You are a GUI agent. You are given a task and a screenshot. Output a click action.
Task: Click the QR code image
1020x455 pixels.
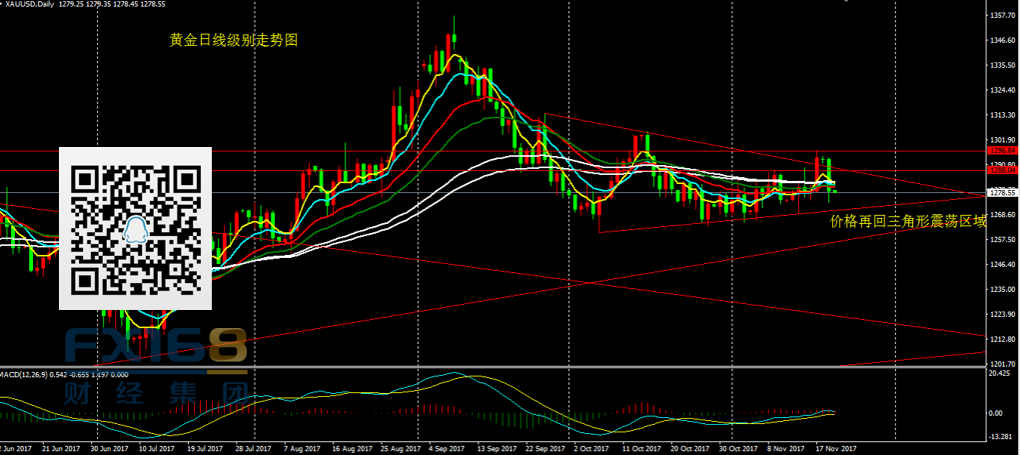click(135, 228)
